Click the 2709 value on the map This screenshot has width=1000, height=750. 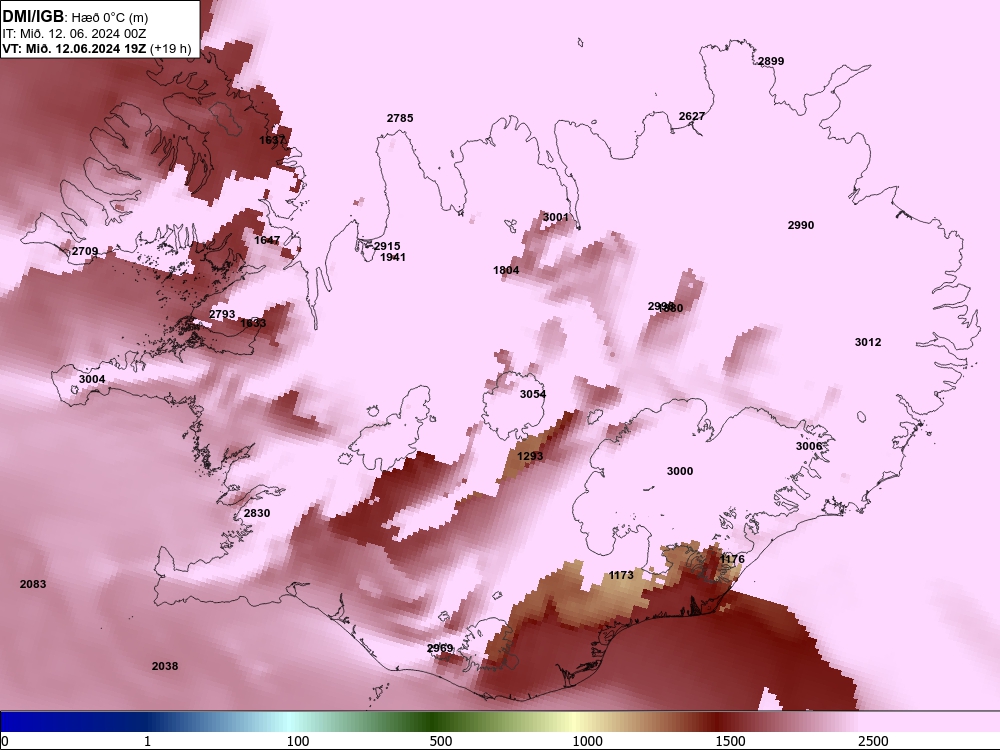(x=85, y=251)
